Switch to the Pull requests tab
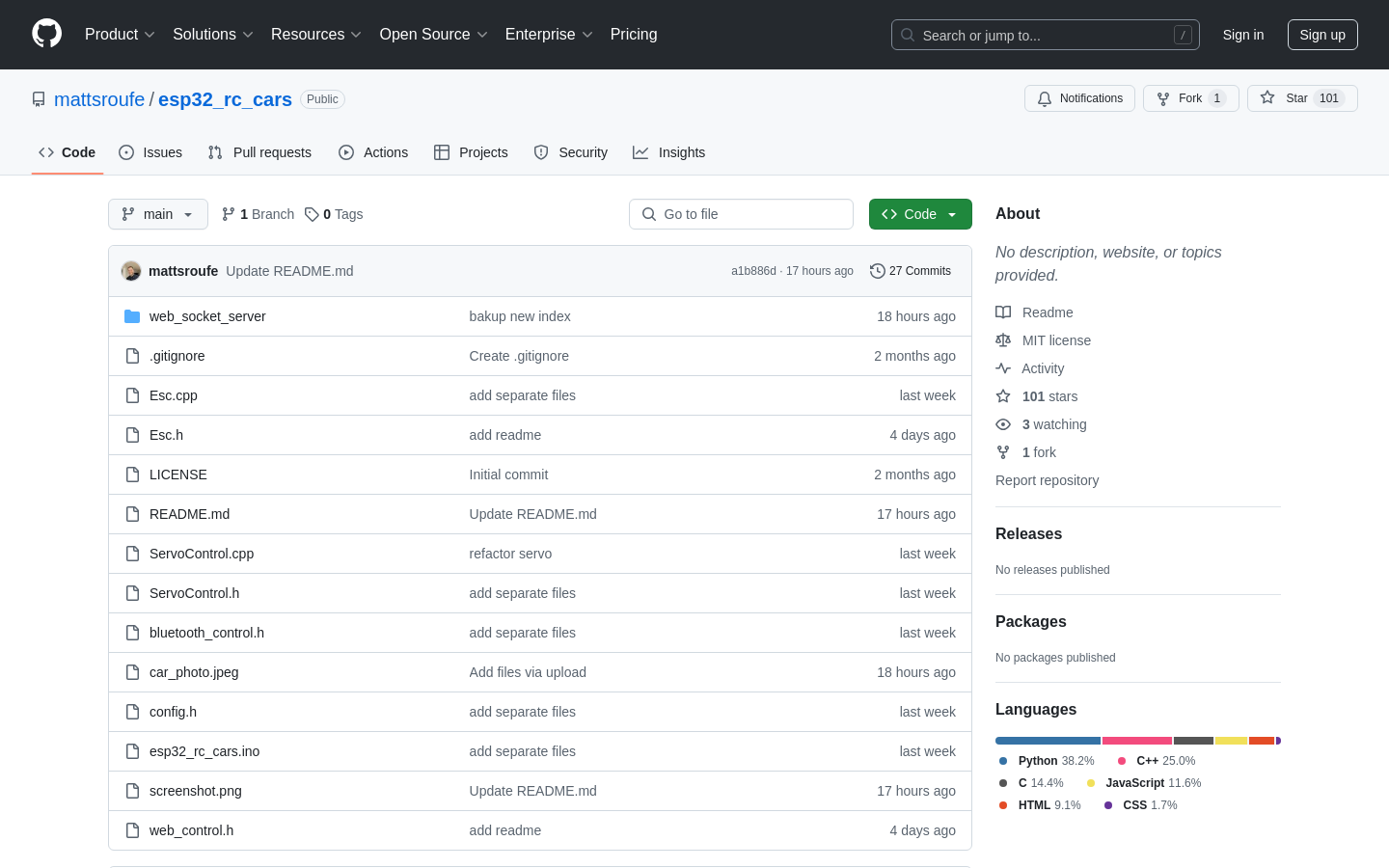Viewport: 1389px width, 868px height. click(x=259, y=152)
